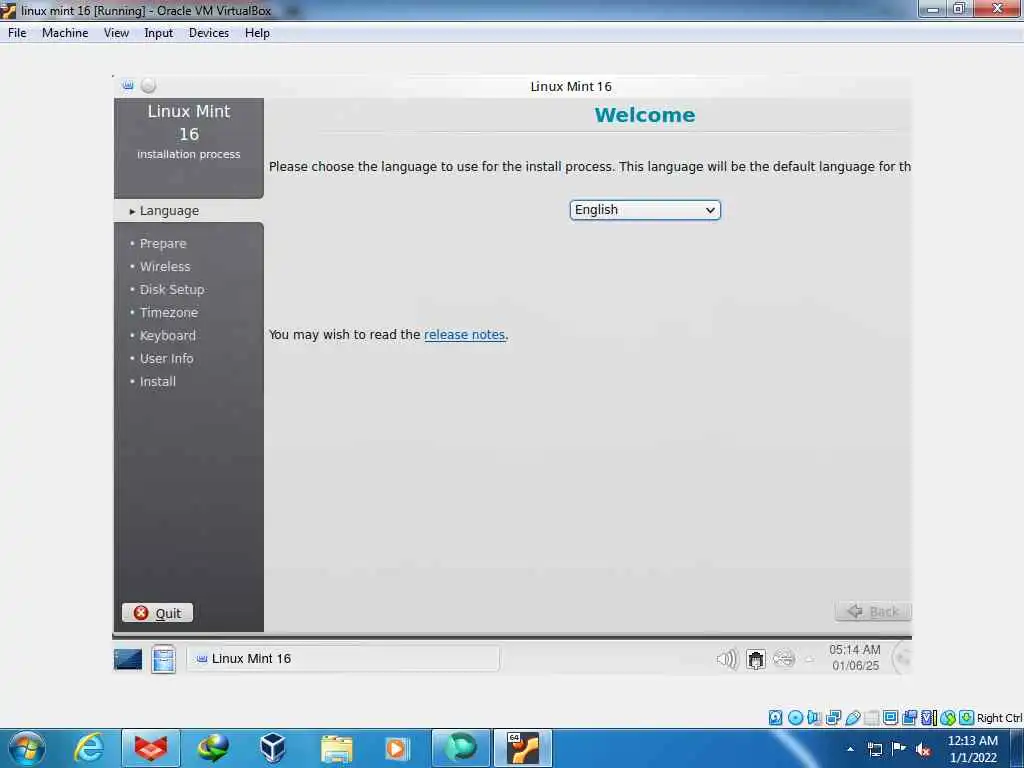The image size is (1024, 768).
Task: Click Windows network tray icon
Action: pyautogui.click(x=874, y=749)
